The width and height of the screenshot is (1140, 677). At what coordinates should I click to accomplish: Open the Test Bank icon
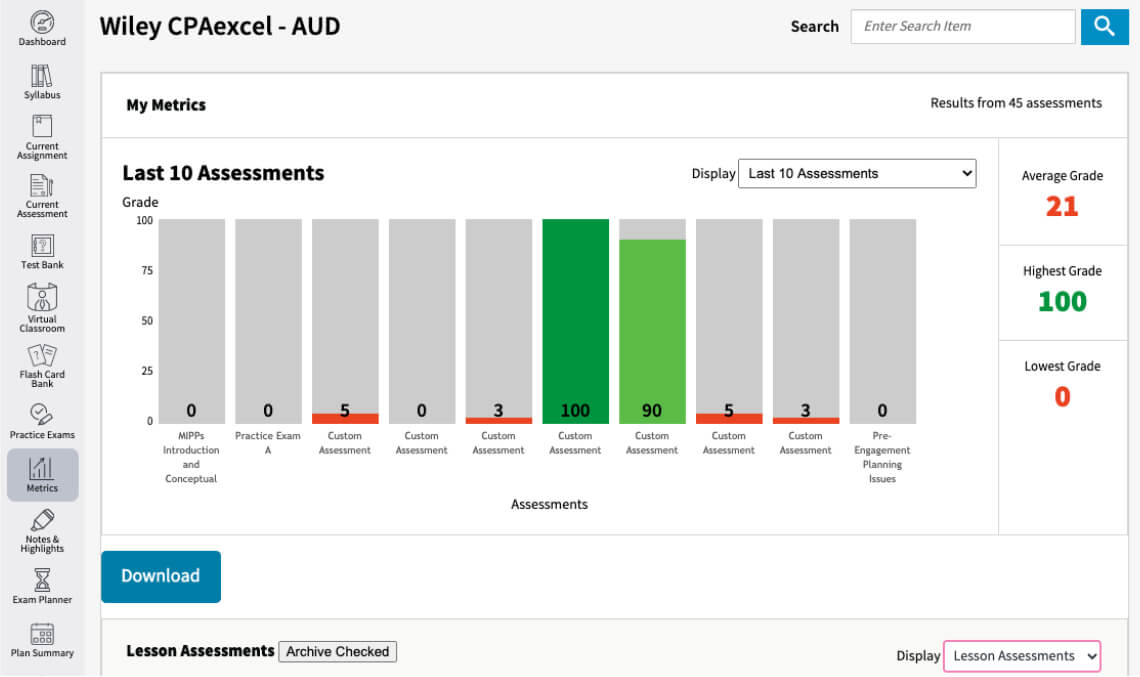(42, 245)
